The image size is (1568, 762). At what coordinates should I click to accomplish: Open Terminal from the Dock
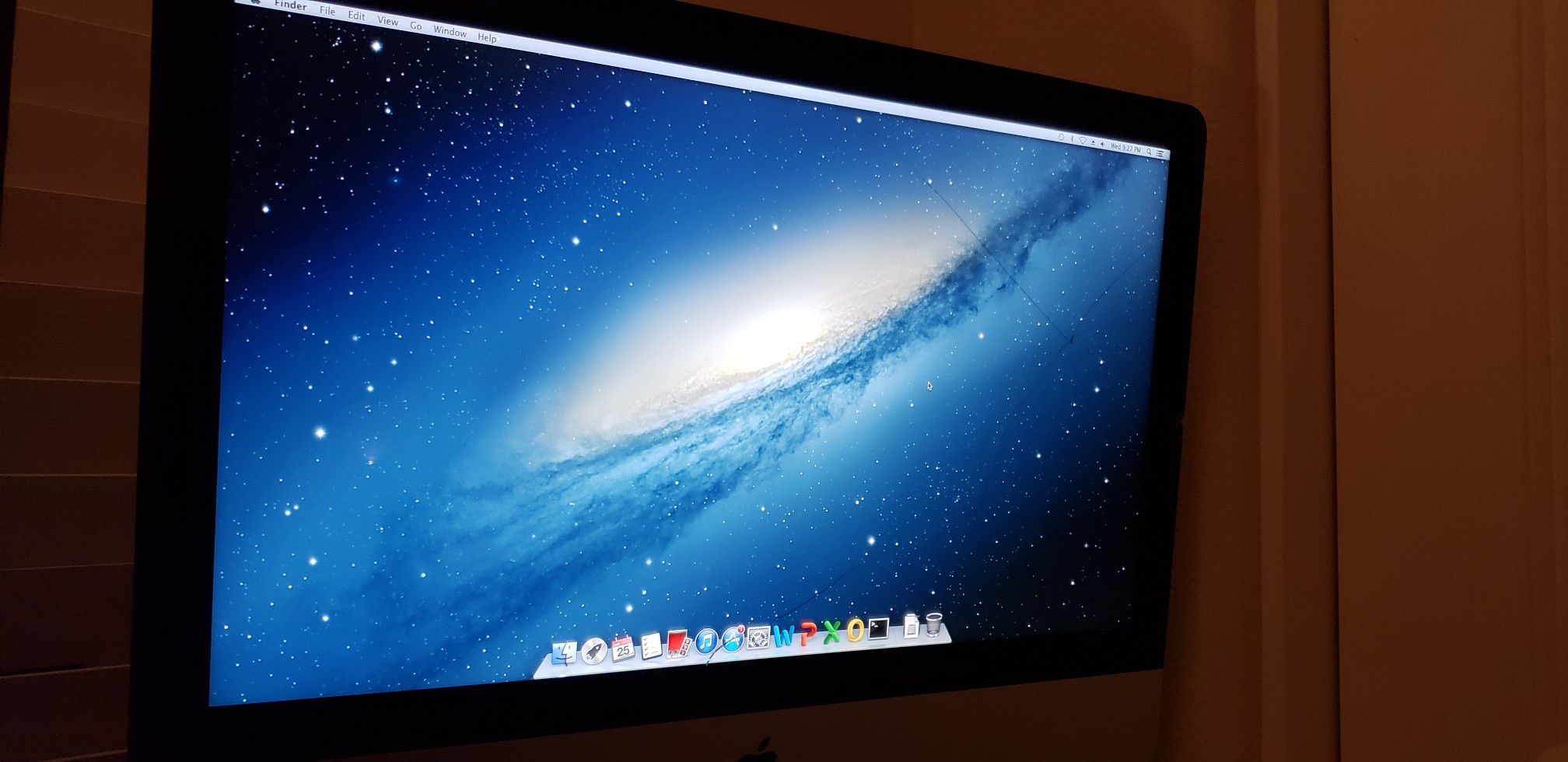pyautogui.click(x=878, y=628)
